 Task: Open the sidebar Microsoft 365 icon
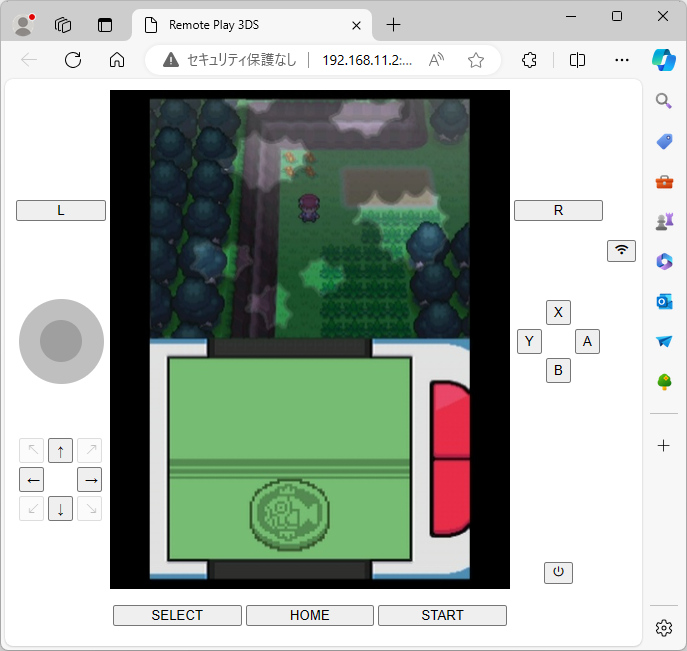(x=664, y=262)
